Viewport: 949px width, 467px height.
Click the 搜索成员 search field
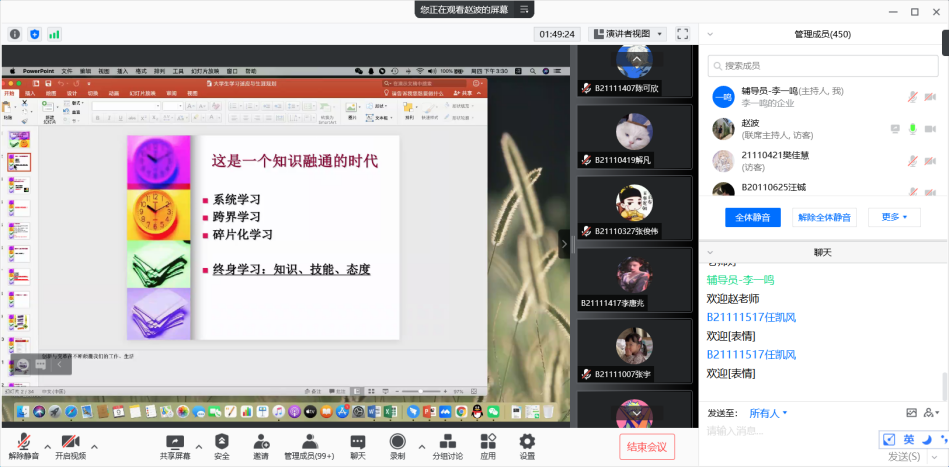(822, 66)
